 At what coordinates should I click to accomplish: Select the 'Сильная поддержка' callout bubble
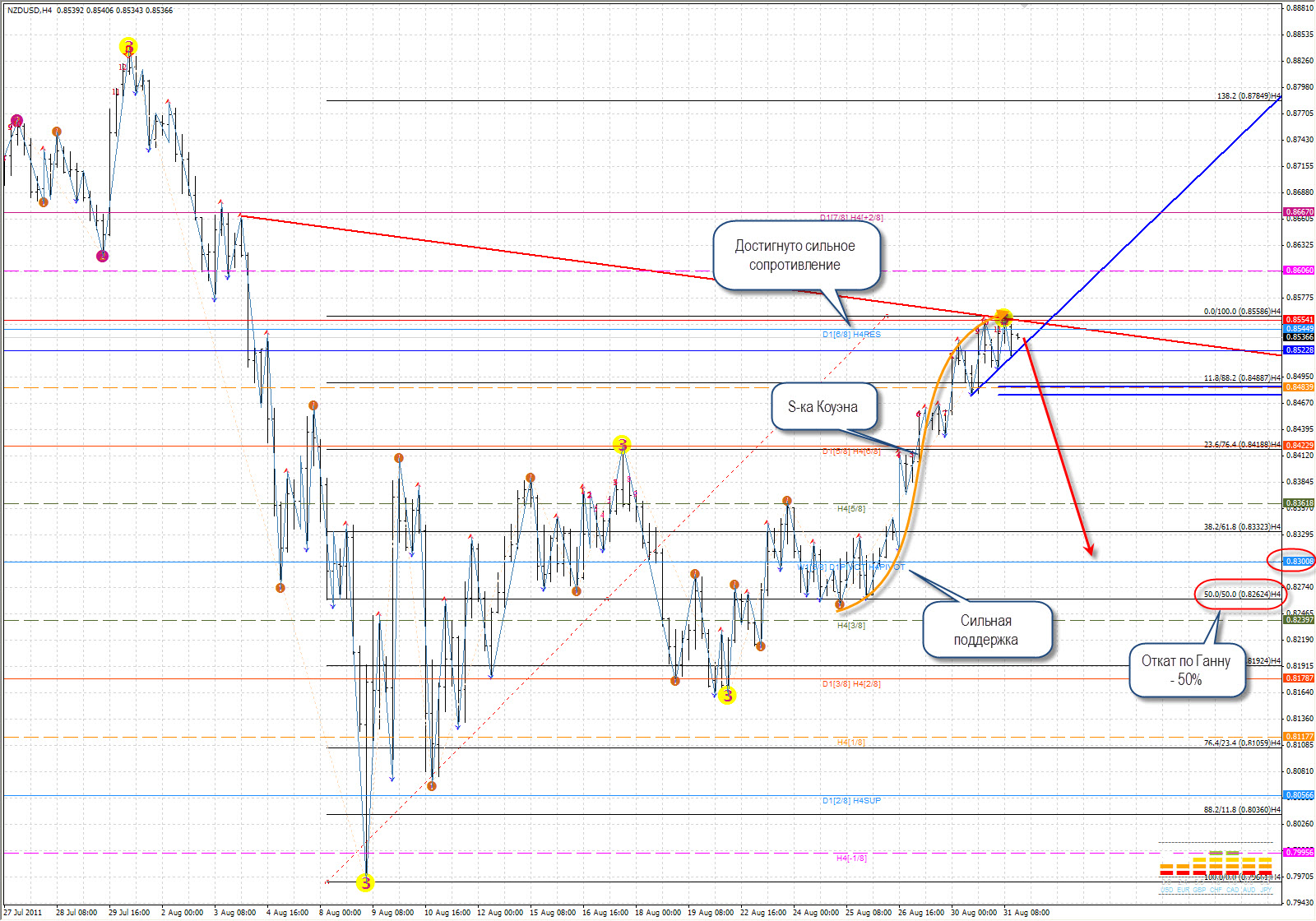(985, 630)
